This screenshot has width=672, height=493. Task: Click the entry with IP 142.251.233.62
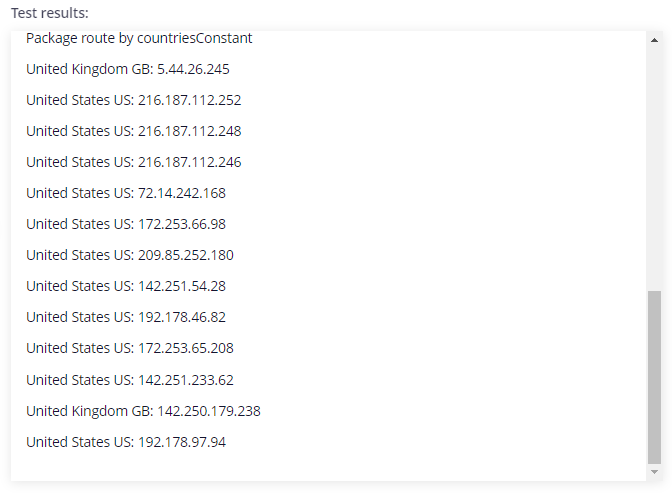pos(130,380)
